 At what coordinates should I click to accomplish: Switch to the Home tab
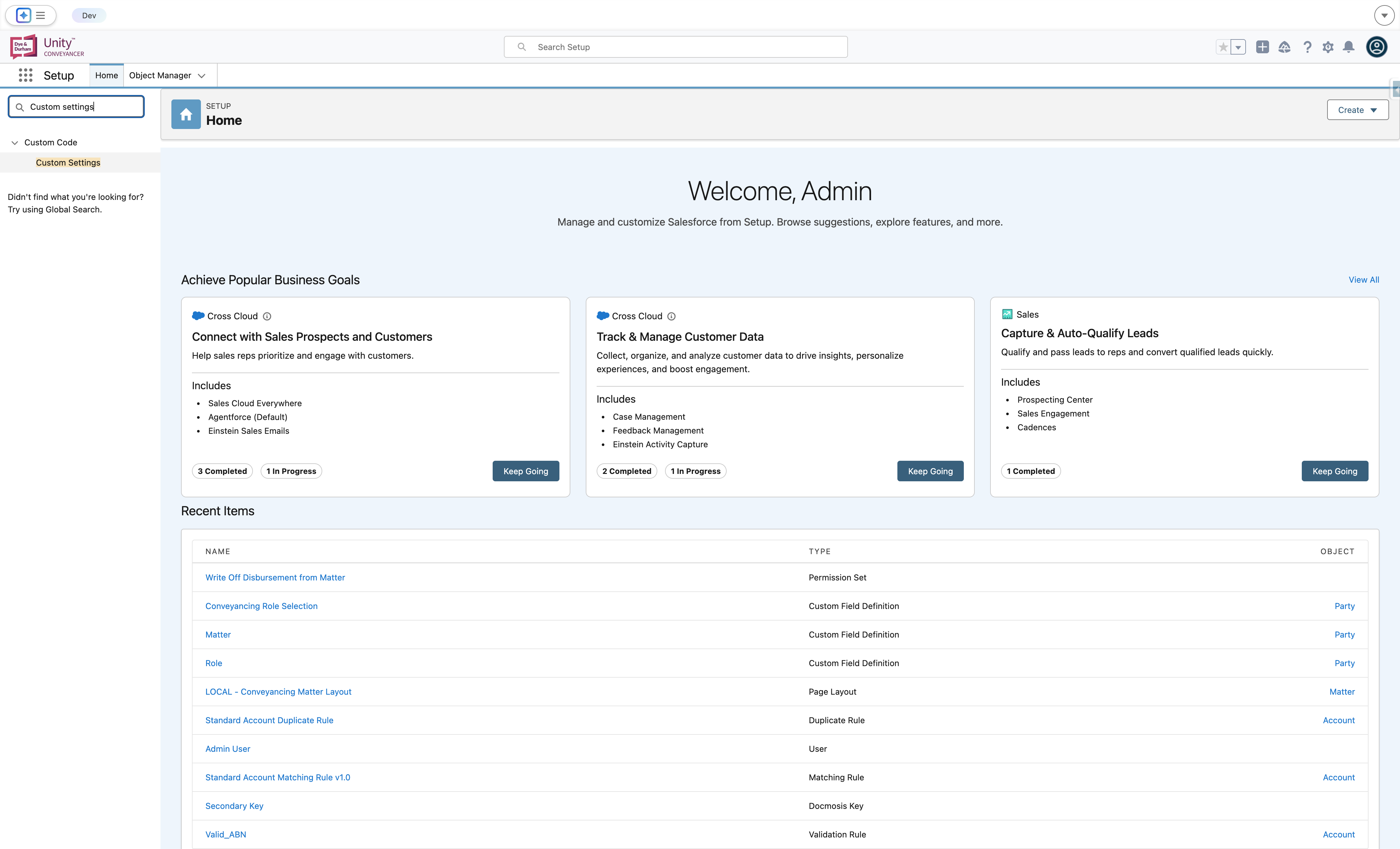click(106, 75)
